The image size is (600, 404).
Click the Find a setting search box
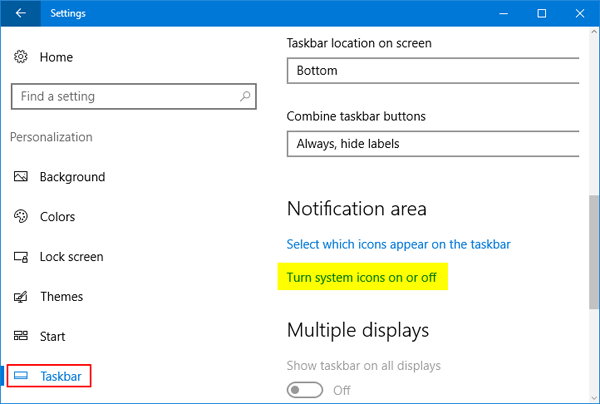[118, 97]
